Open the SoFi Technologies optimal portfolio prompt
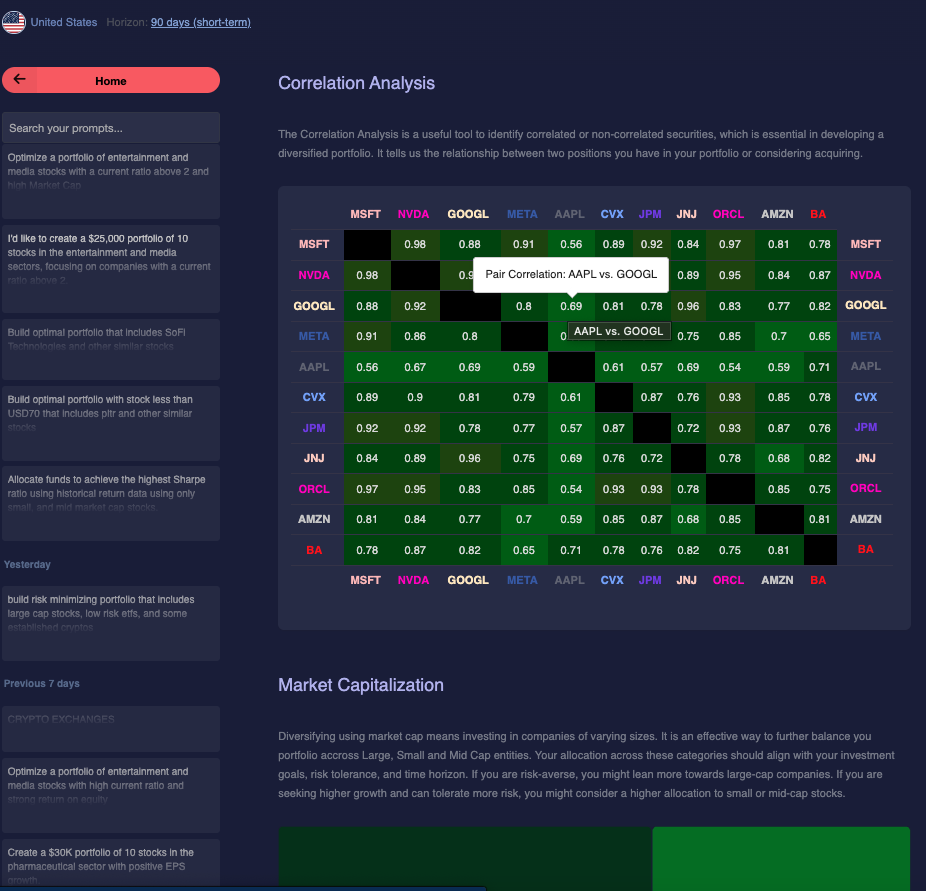This screenshot has height=891, width=926. click(x=111, y=350)
